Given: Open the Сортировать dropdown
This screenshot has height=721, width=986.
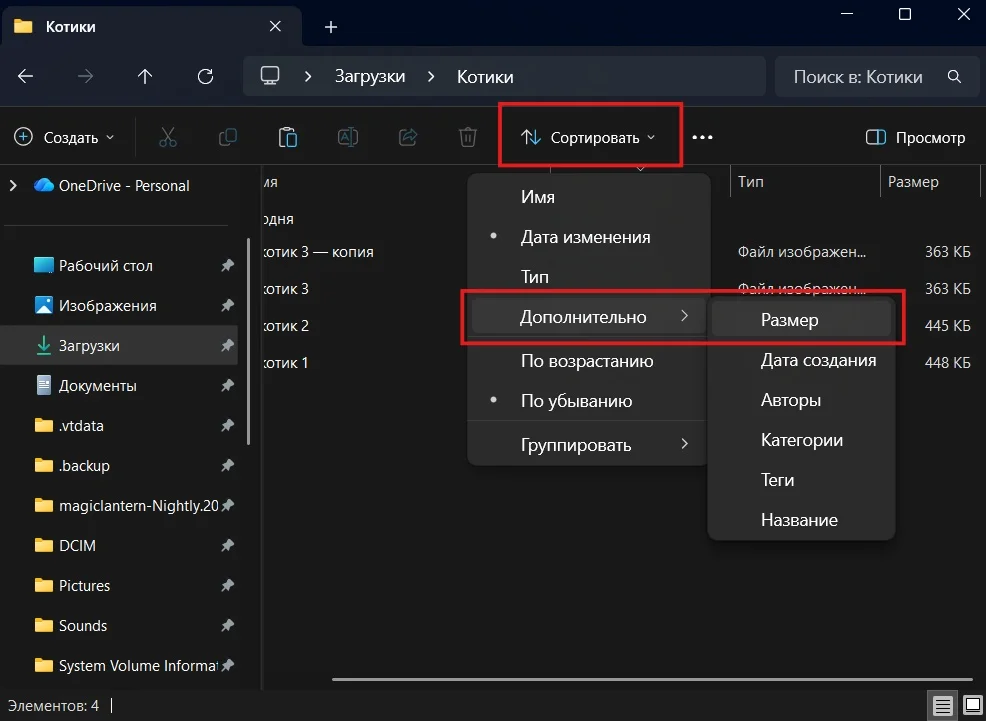Looking at the screenshot, I should (x=588, y=137).
